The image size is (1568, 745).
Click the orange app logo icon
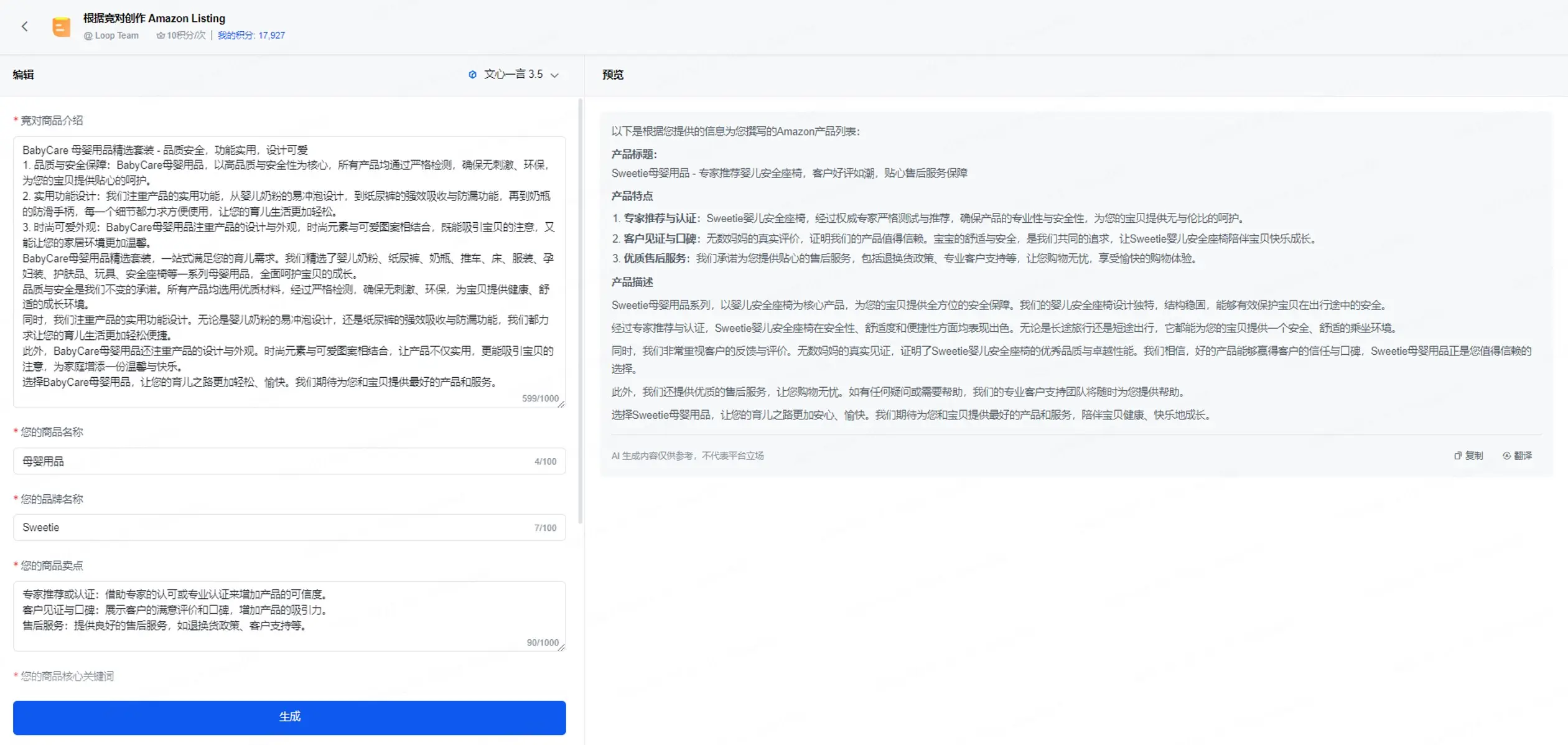[x=61, y=27]
